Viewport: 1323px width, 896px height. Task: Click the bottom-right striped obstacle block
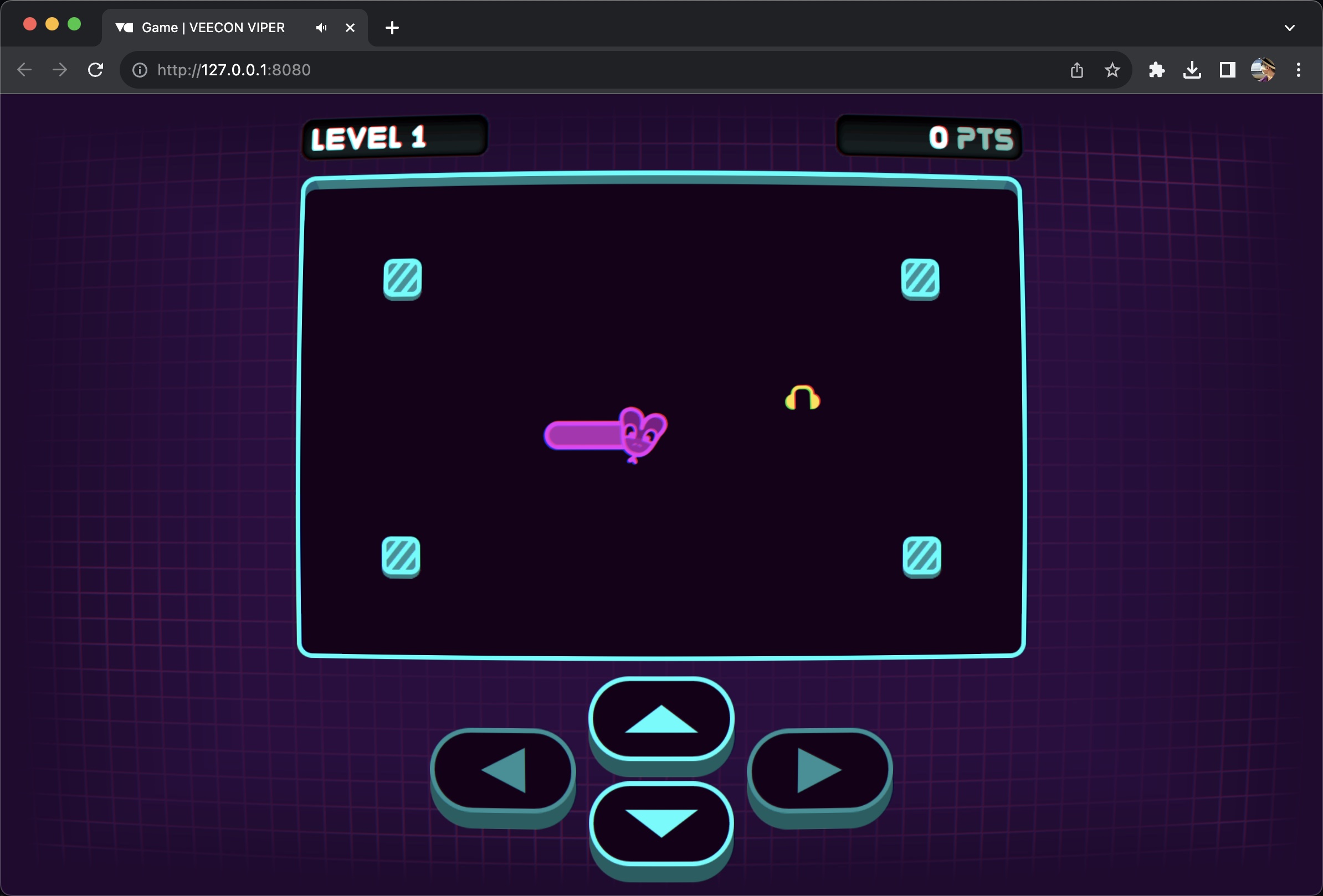point(922,556)
